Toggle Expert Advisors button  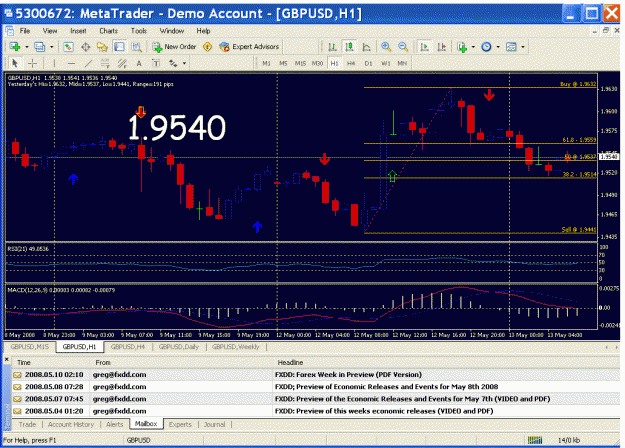coord(249,47)
